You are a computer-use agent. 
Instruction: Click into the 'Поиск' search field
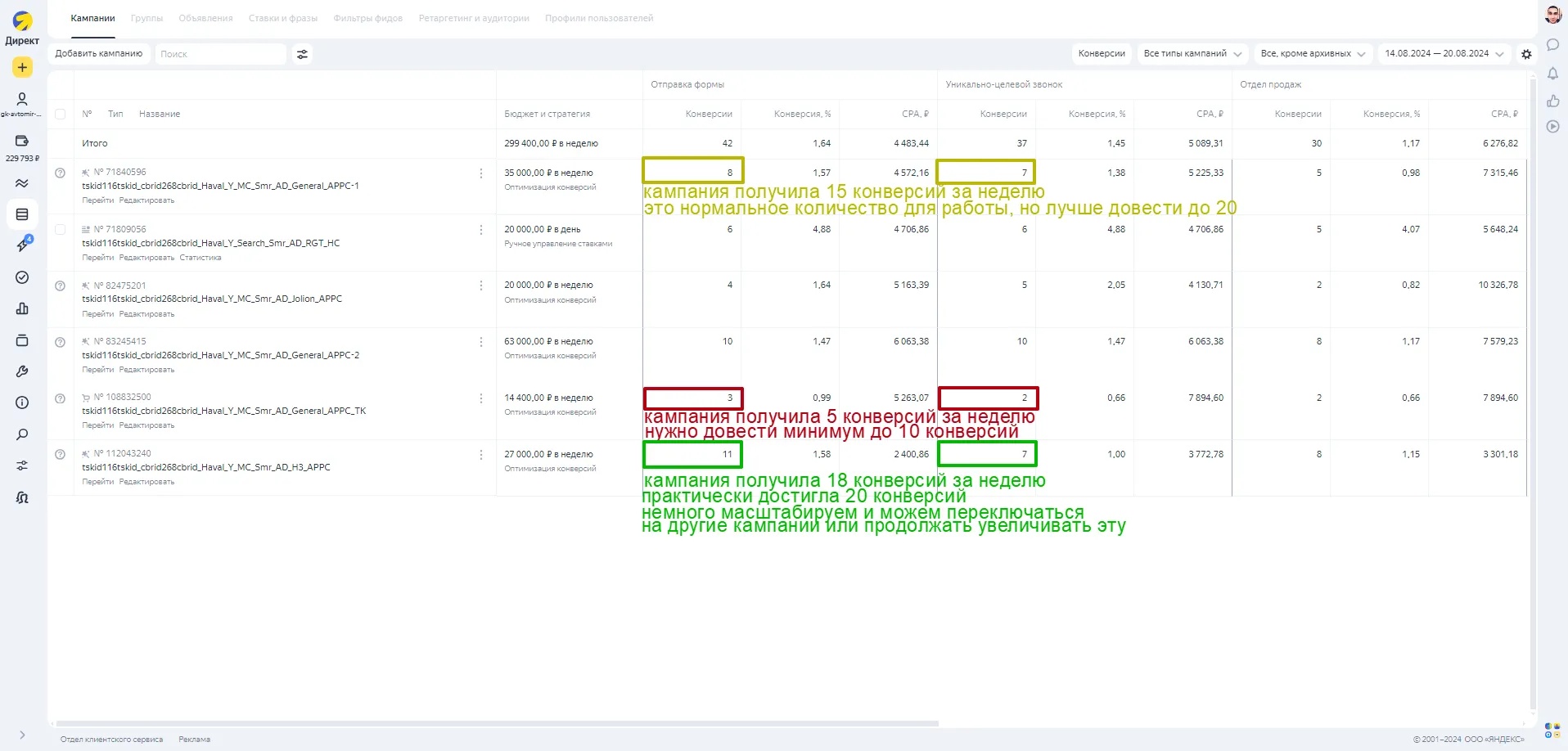coord(219,54)
